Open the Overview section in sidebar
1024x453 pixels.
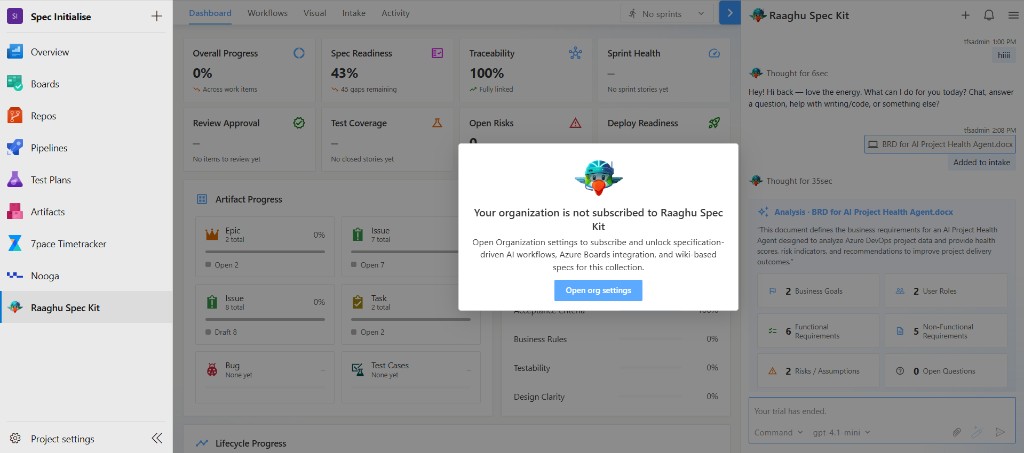pyautogui.click(x=86, y=52)
